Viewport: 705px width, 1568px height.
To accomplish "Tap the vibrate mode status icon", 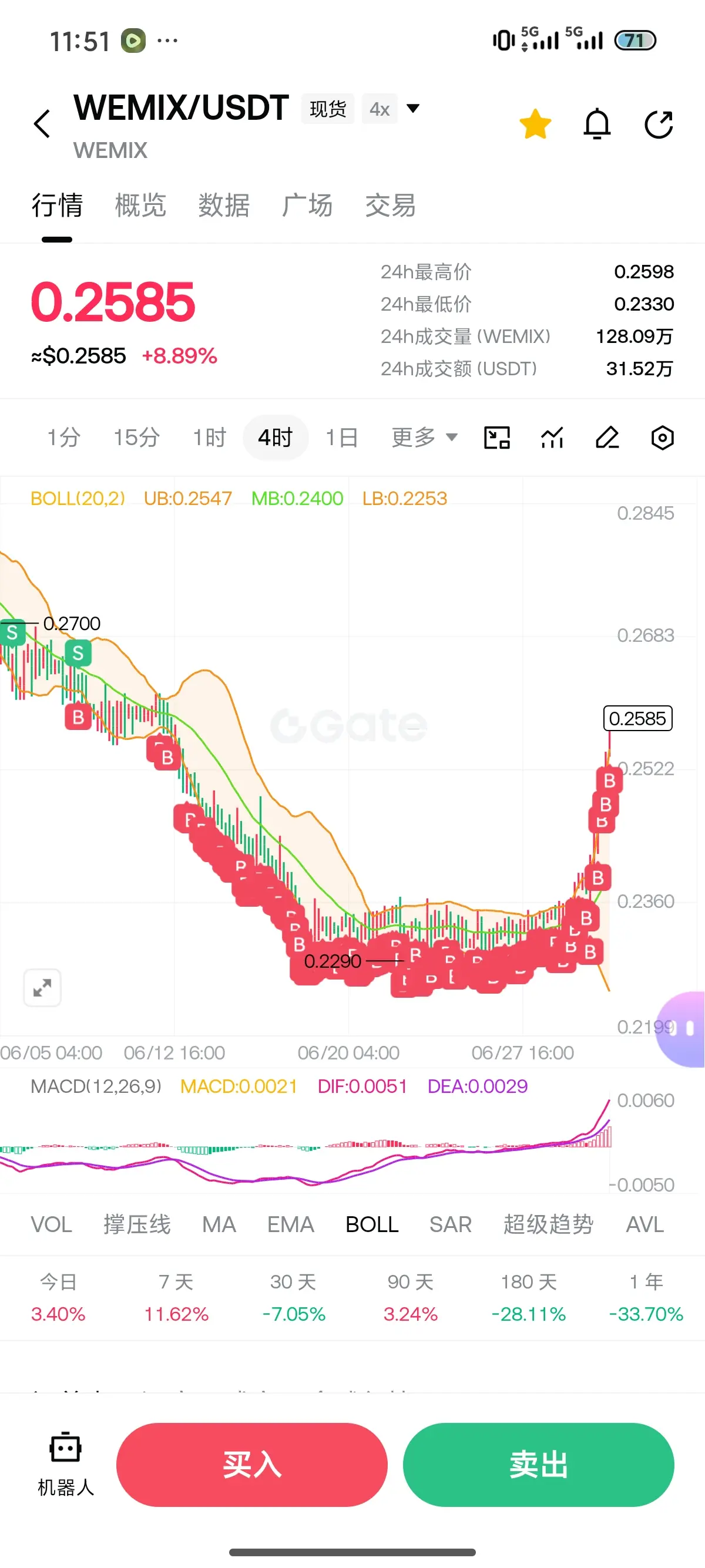I will click(x=503, y=40).
